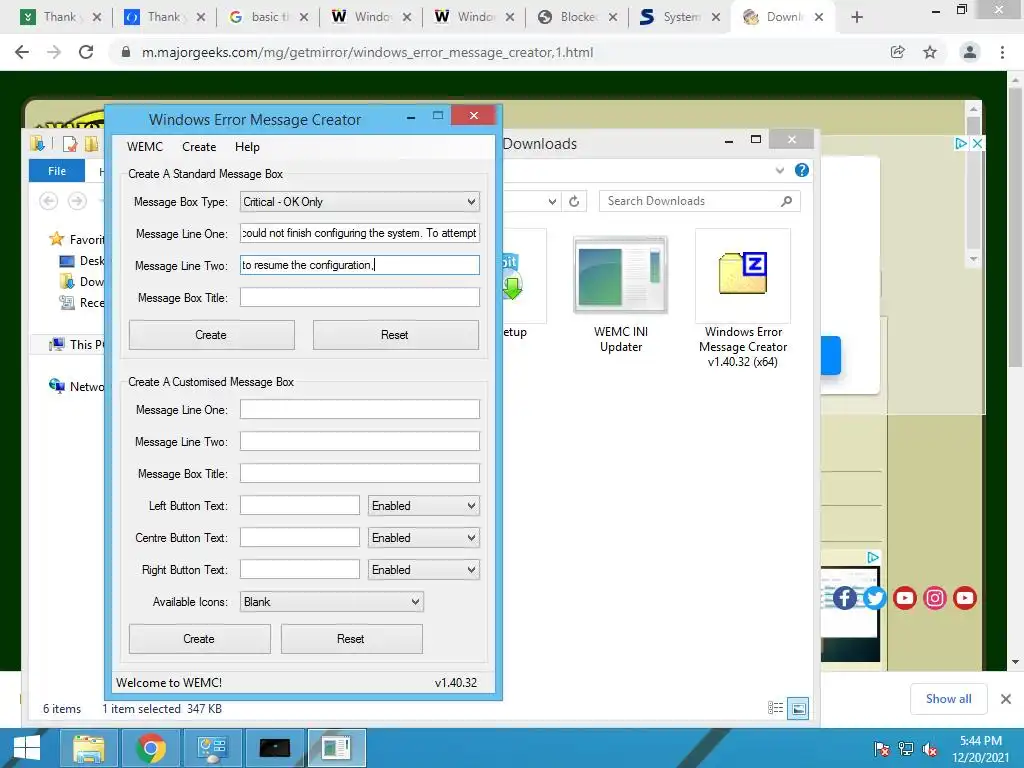Select Downloads in the navigation pane
This screenshot has height=768, width=1024.
coord(82,281)
